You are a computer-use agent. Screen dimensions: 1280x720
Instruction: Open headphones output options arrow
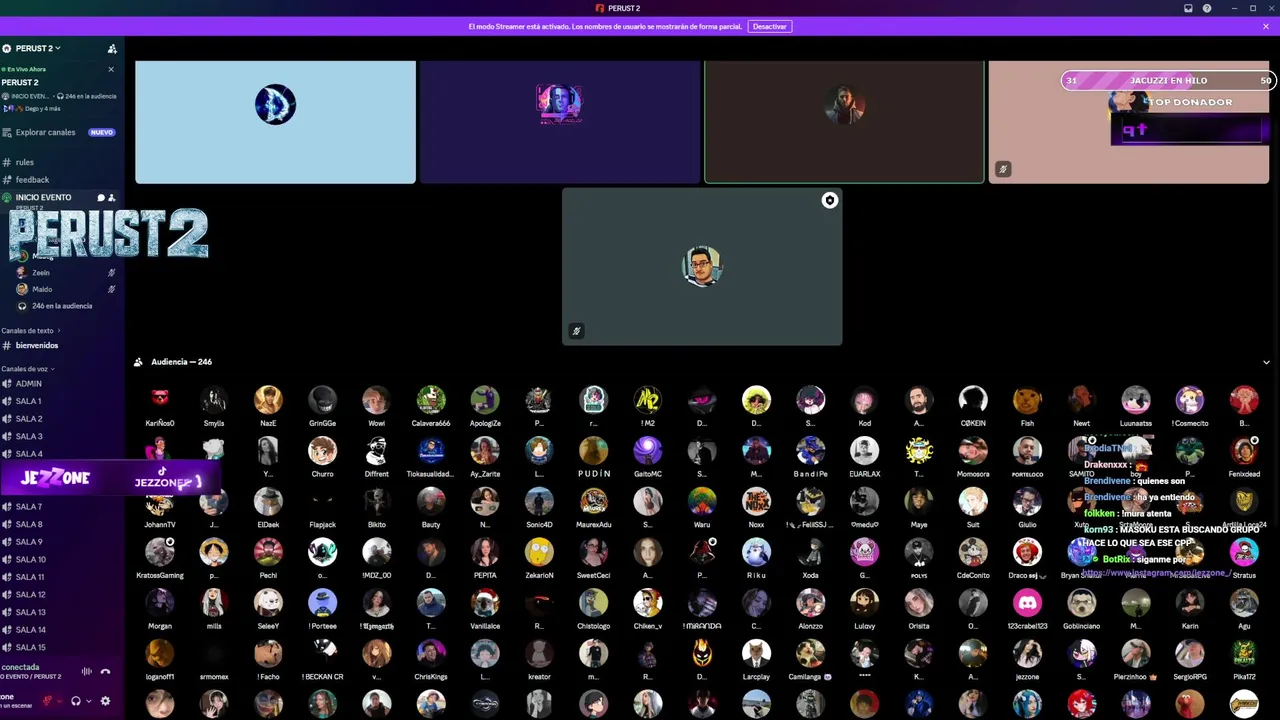88,701
